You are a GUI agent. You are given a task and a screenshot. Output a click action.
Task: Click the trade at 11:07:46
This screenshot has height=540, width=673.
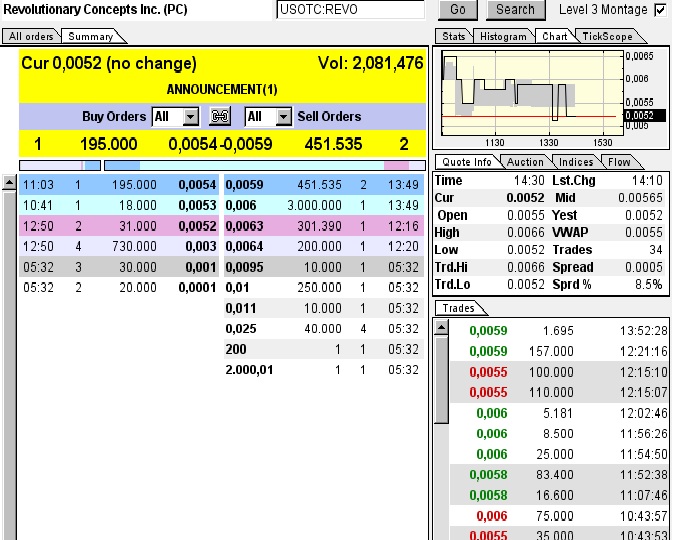pos(560,495)
